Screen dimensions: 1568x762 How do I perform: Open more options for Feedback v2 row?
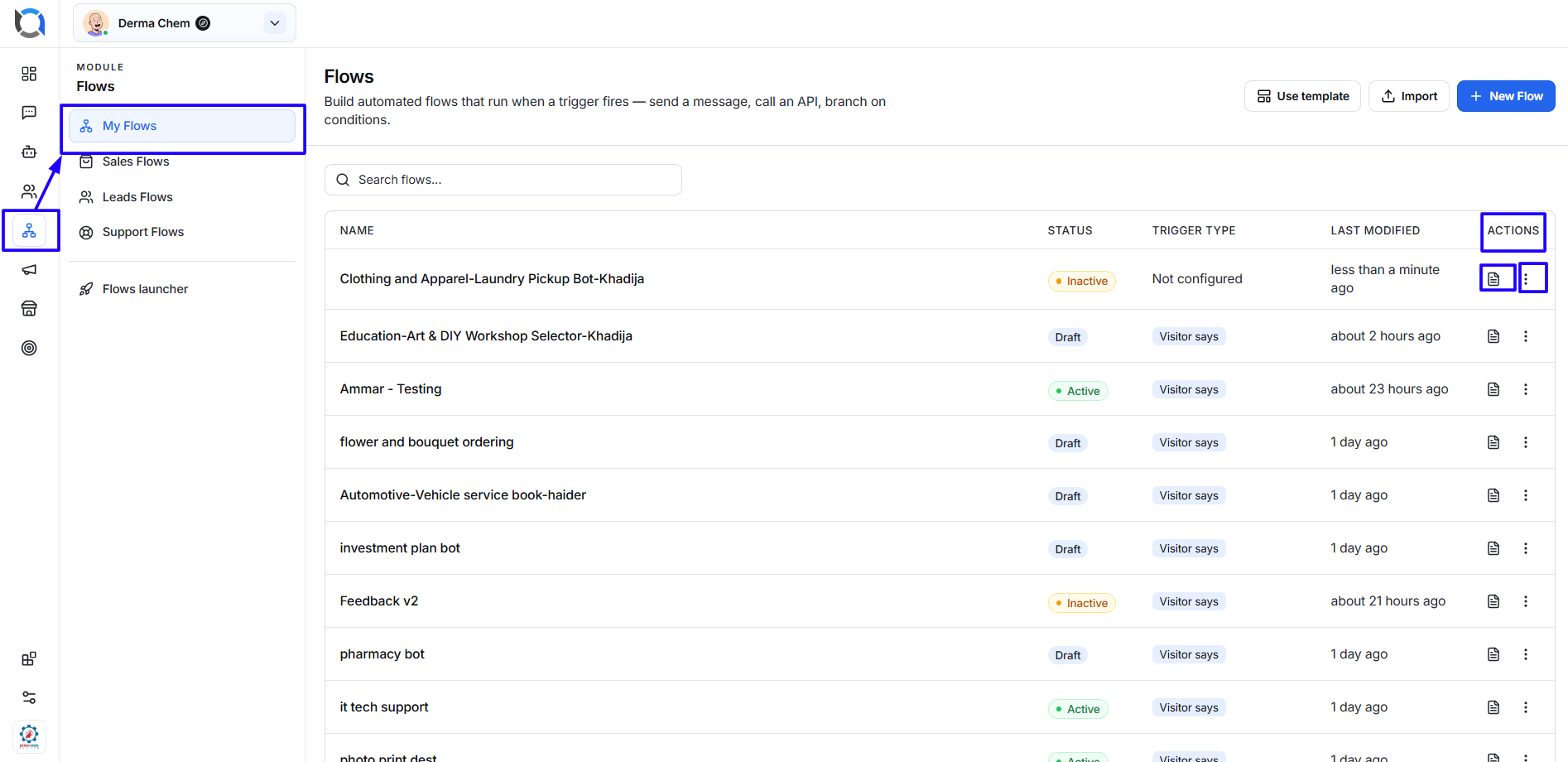pos(1526,601)
